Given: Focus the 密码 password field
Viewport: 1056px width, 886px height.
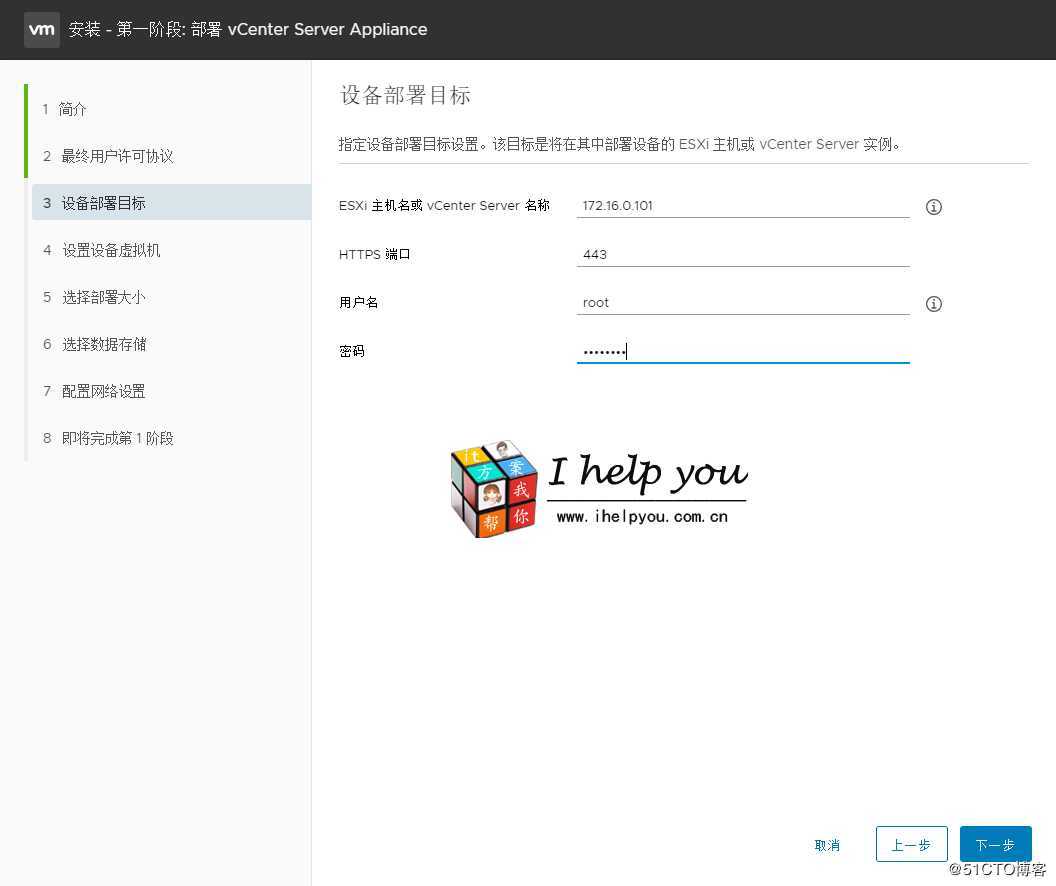Looking at the screenshot, I should tap(743, 351).
